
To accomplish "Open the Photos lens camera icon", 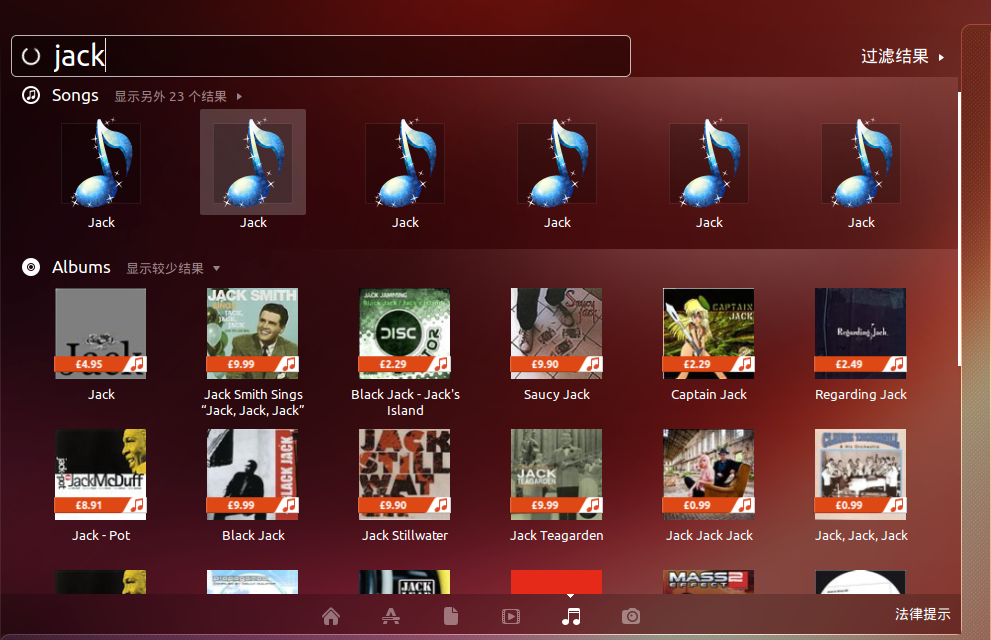I will click(631, 616).
